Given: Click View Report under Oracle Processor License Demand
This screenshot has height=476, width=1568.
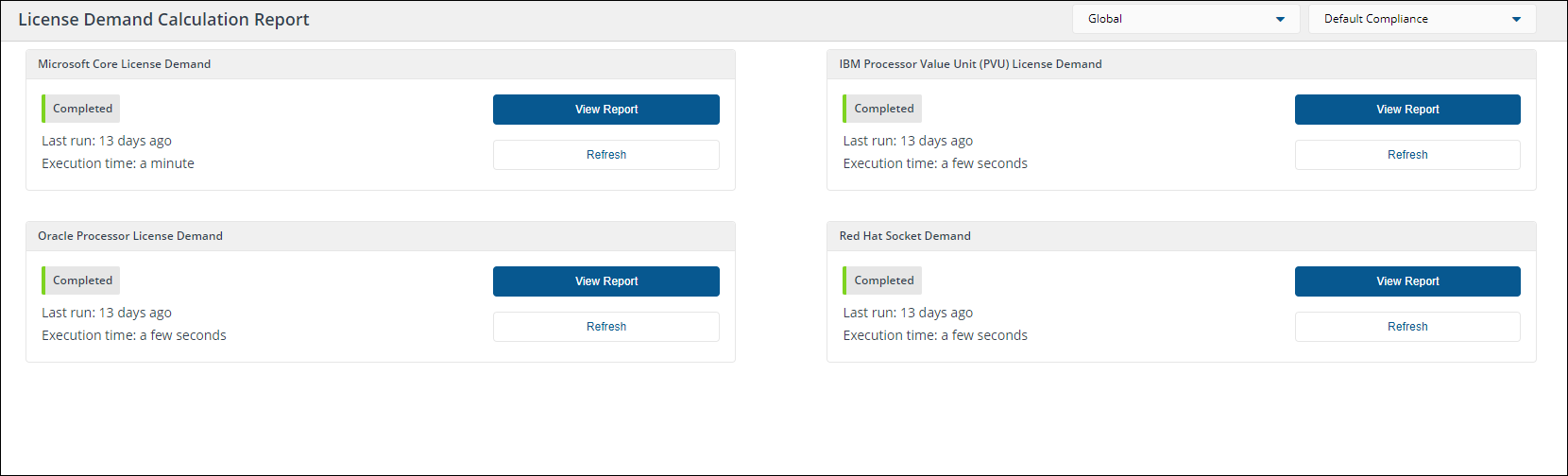Looking at the screenshot, I should 605,281.
